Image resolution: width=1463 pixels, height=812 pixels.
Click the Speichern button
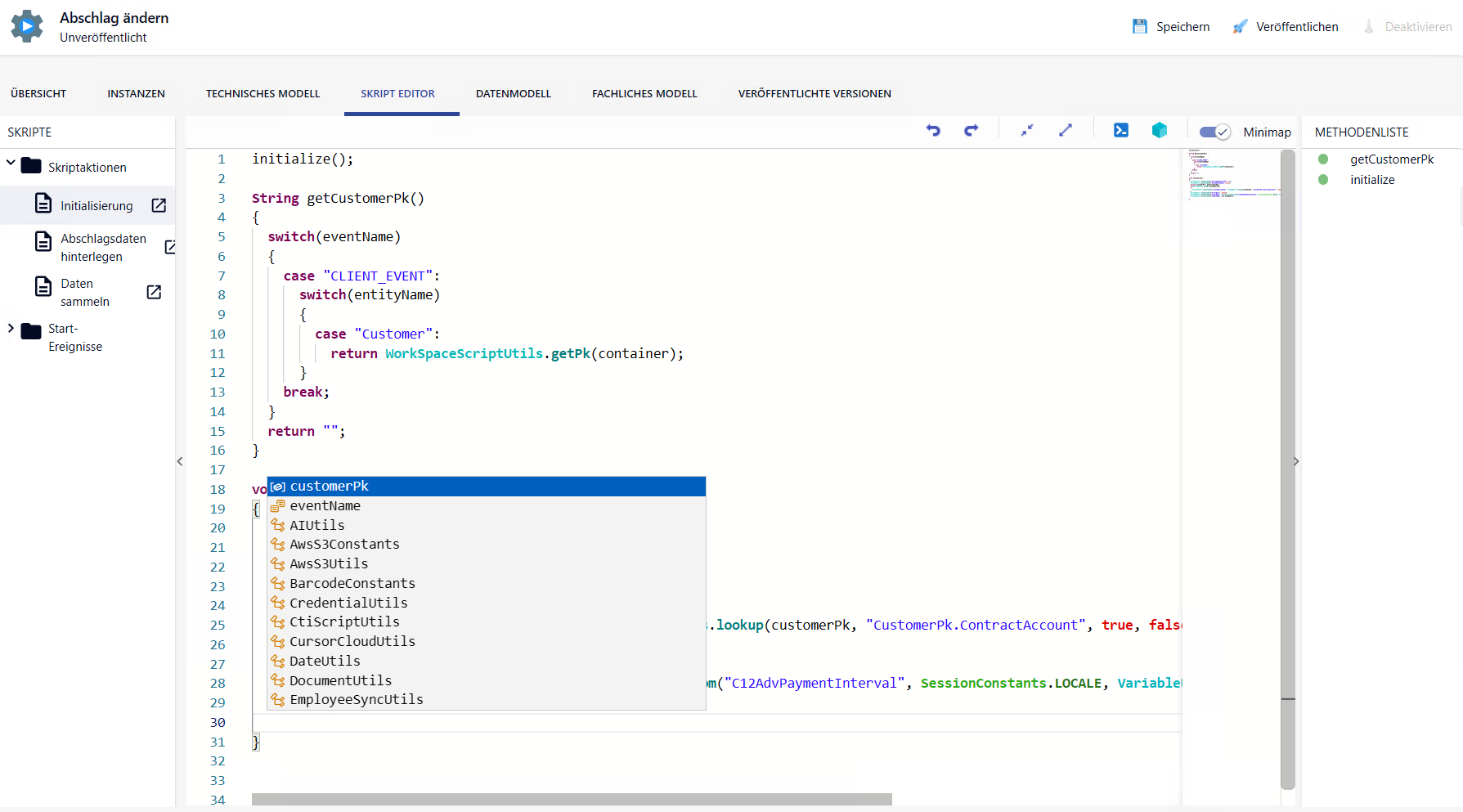pyautogui.click(x=1171, y=27)
